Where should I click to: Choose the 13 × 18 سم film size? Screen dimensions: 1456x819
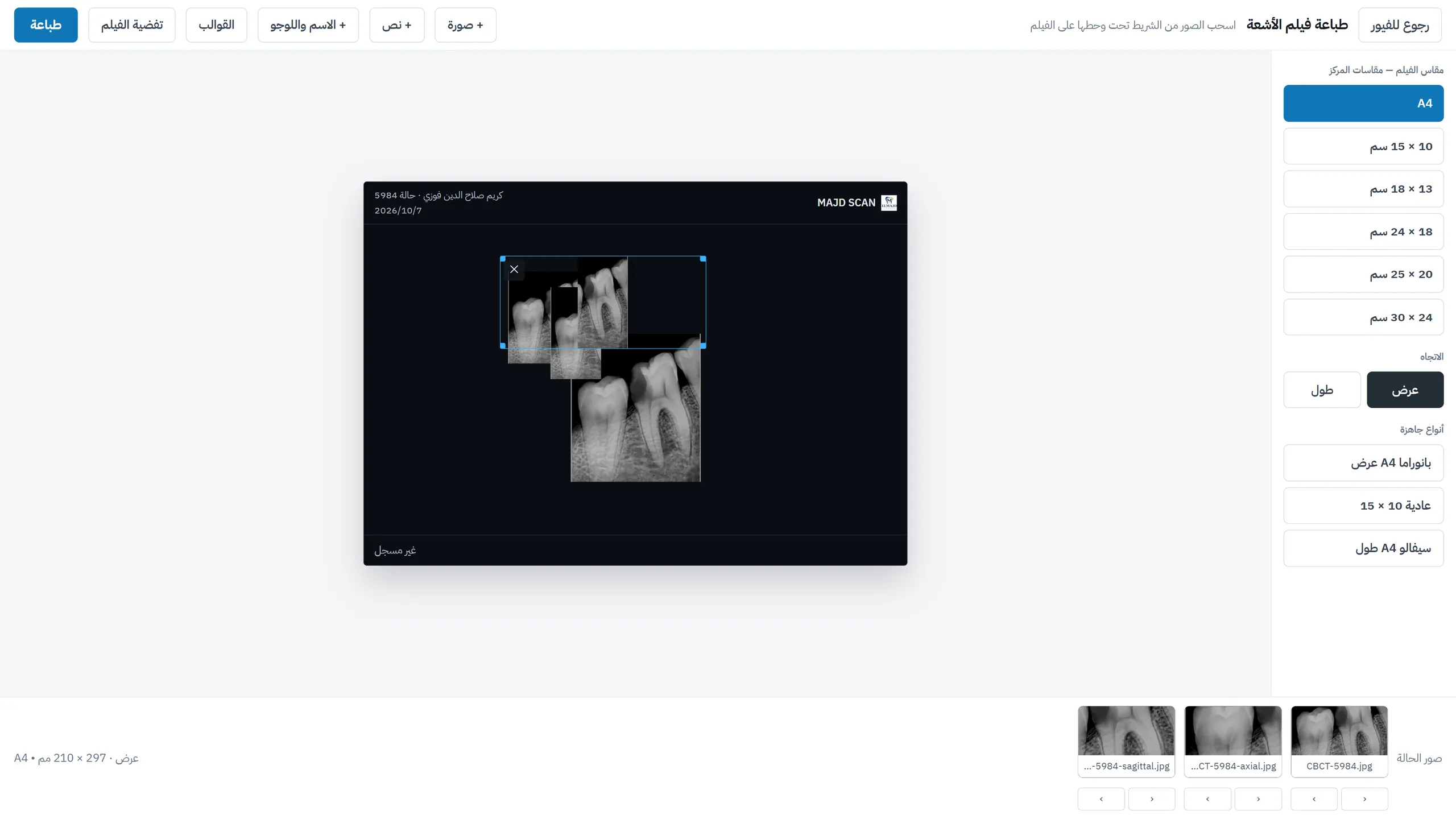coord(1363,189)
